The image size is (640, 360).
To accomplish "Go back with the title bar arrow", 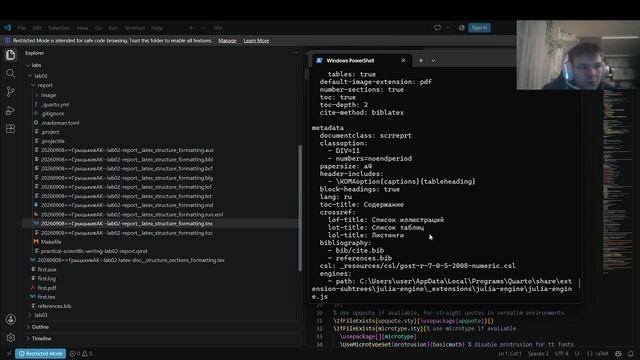I will click(x=191, y=28).
